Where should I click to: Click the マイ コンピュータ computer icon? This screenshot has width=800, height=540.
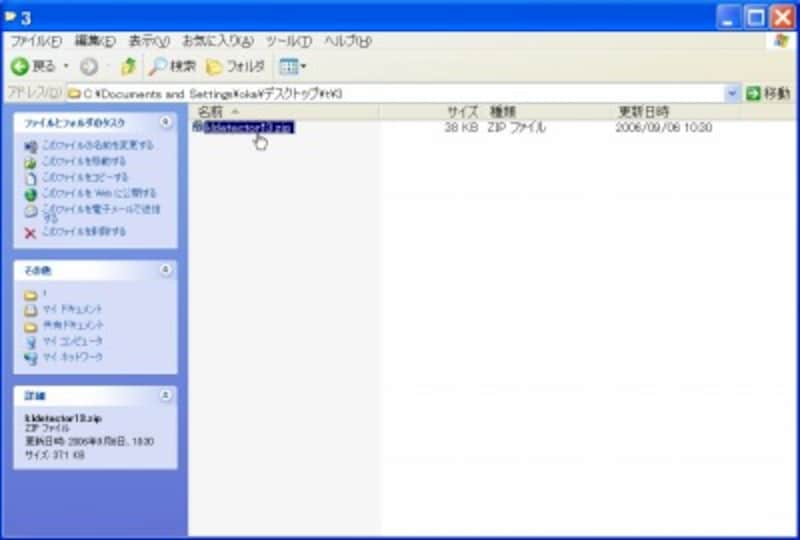(x=31, y=342)
